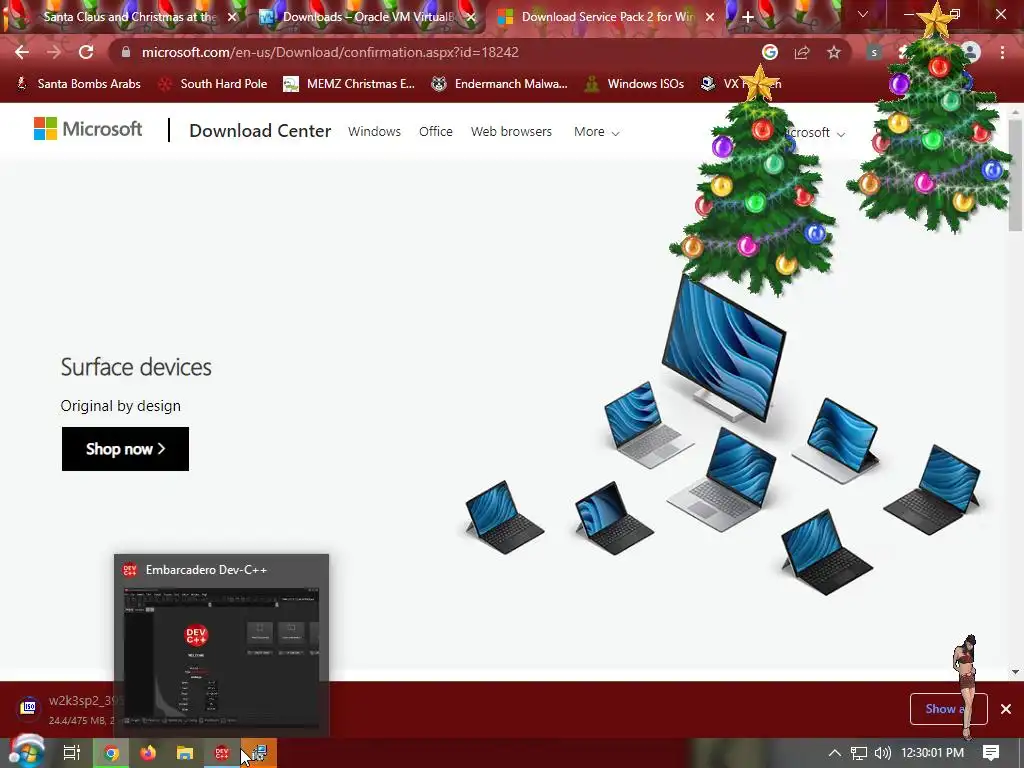Close the Download Service Pack 2 tab
Screen dimensions: 1024x768
pos(710,17)
